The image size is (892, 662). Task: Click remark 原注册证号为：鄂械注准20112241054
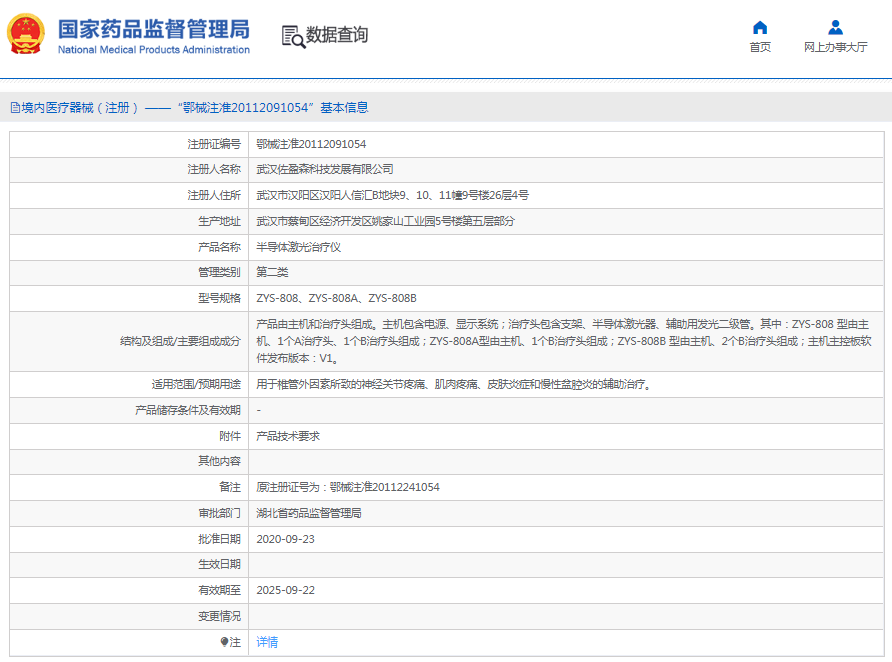click(348, 487)
